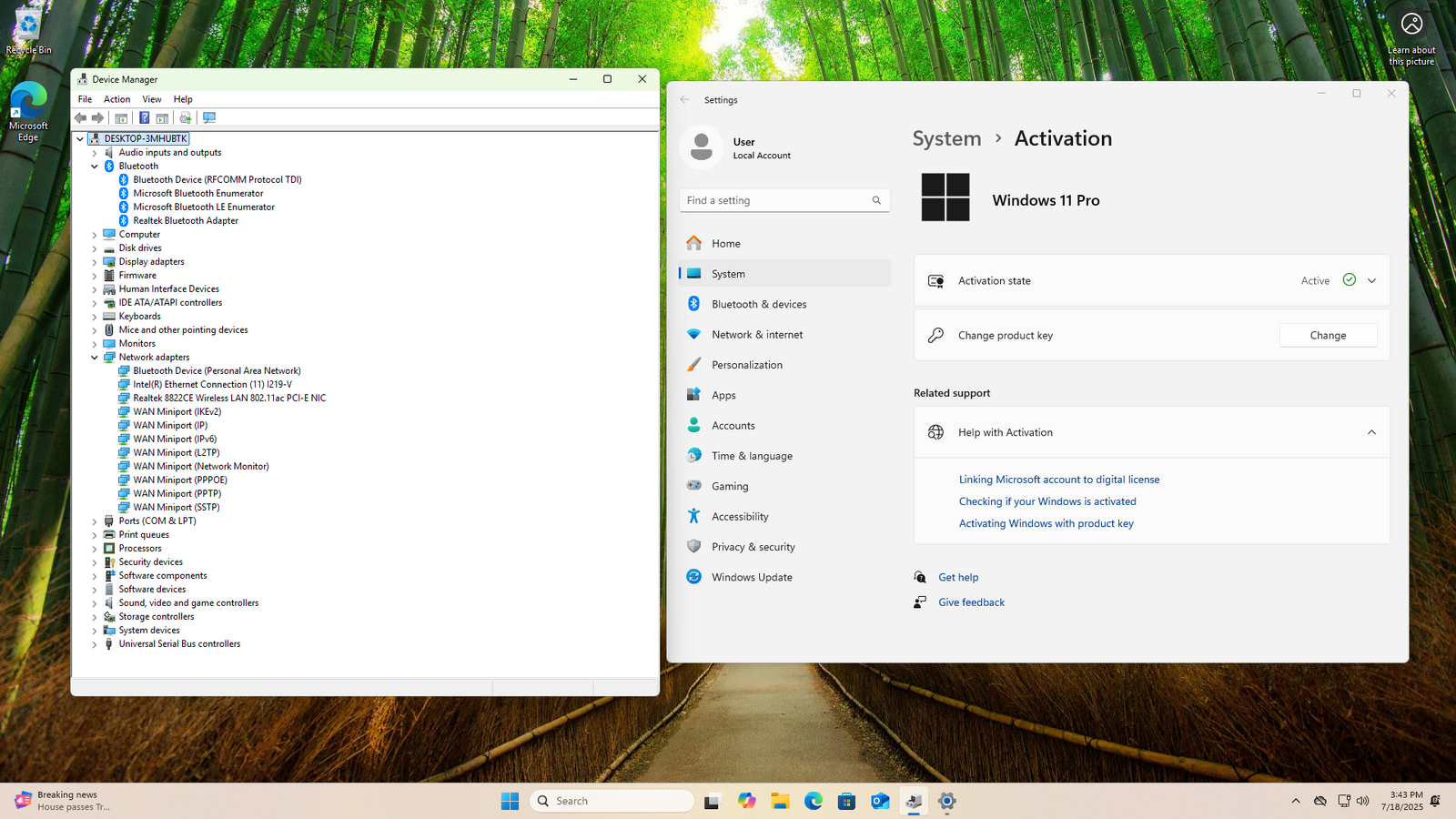This screenshot has width=1456, height=819.
Task: Expand the Display adapters category
Action: [x=95, y=262]
